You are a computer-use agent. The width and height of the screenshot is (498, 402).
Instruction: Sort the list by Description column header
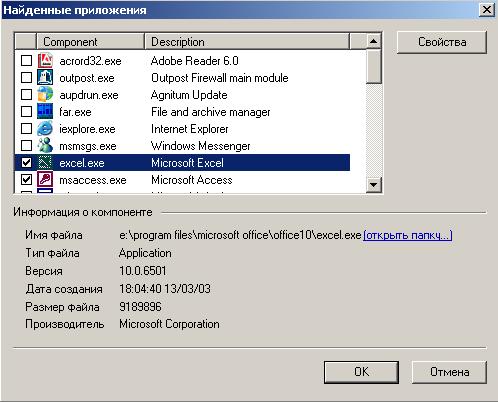tap(247, 42)
